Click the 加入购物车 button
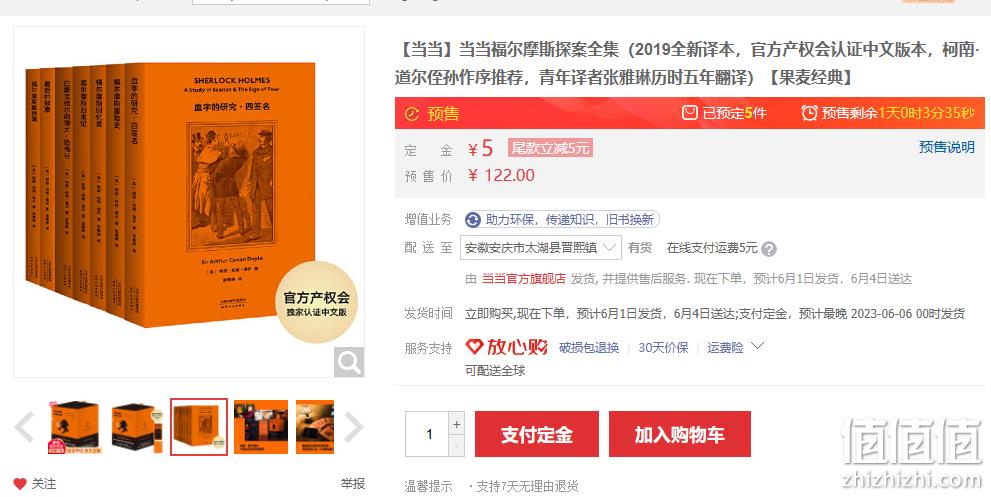 pyautogui.click(x=679, y=434)
